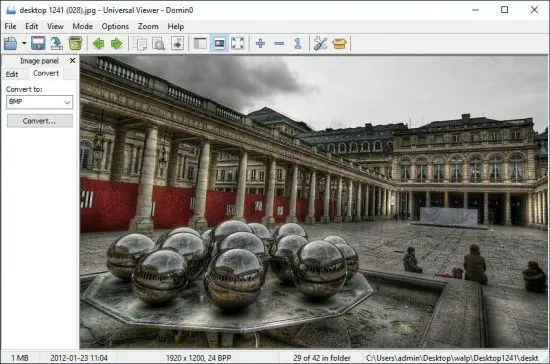Screen dimensions: 550x364
Task: Go to previous file with green left arrow
Action: click(98, 43)
